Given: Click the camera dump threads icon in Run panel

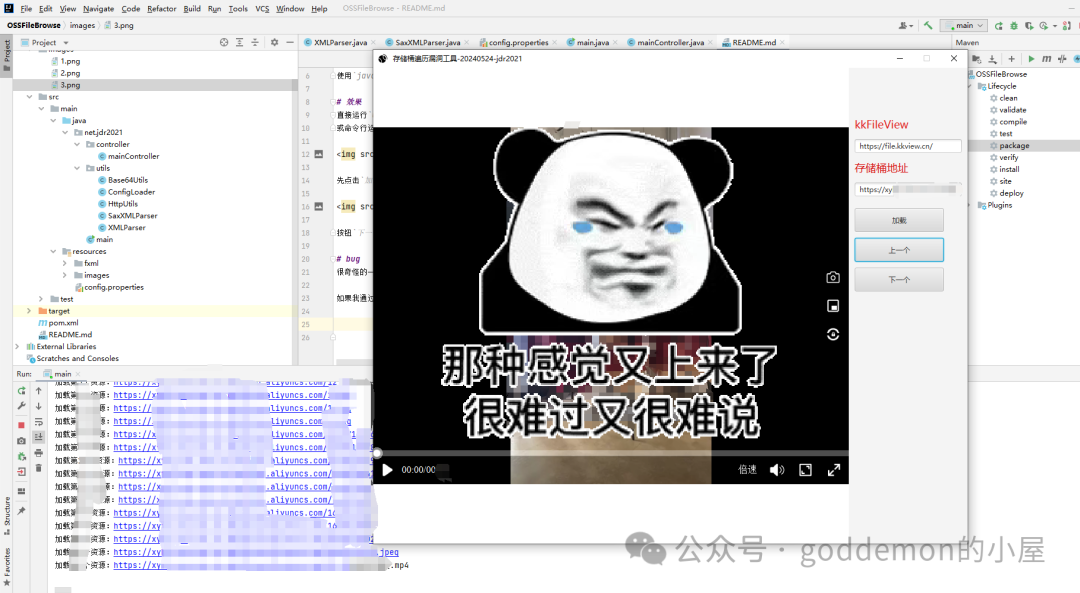Looking at the screenshot, I should (x=21, y=441).
